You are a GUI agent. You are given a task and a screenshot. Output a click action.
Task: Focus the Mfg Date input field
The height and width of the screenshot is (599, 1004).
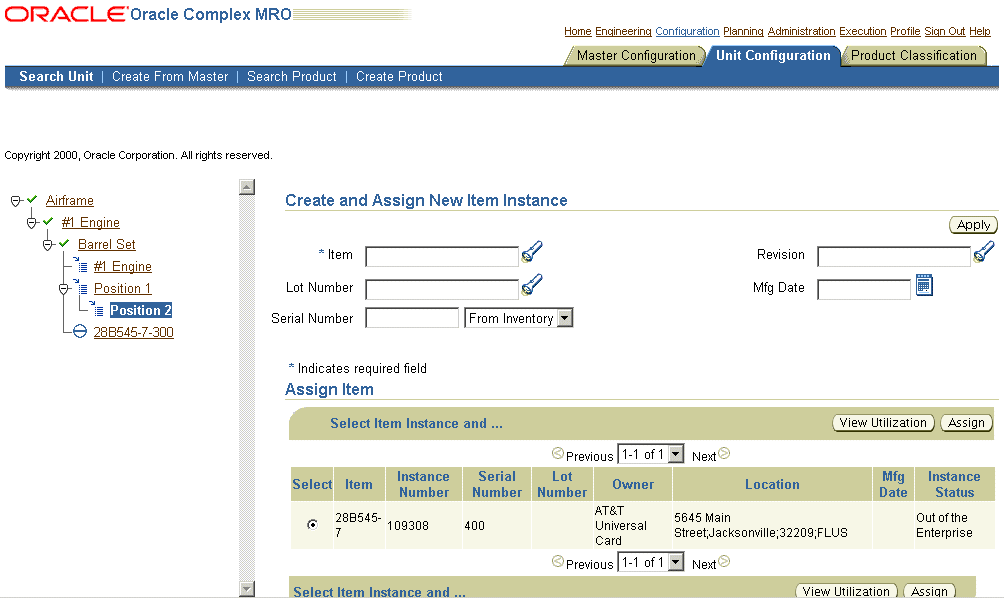coord(864,289)
